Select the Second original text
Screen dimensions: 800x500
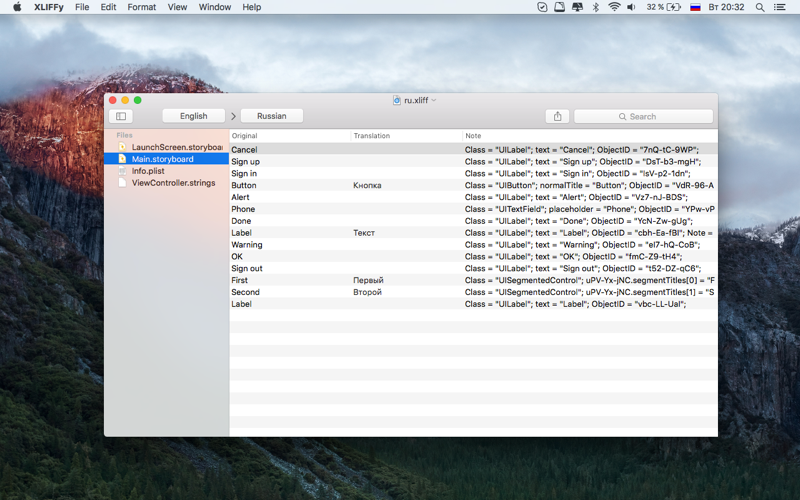point(245,292)
